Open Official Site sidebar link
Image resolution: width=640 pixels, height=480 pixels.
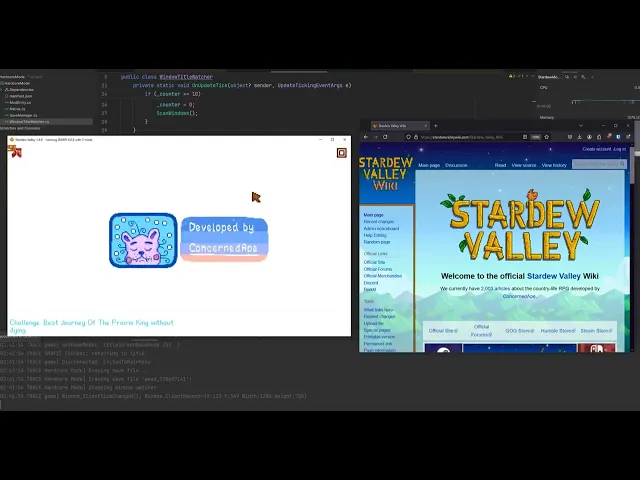pyautogui.click(x=374, y=262)
